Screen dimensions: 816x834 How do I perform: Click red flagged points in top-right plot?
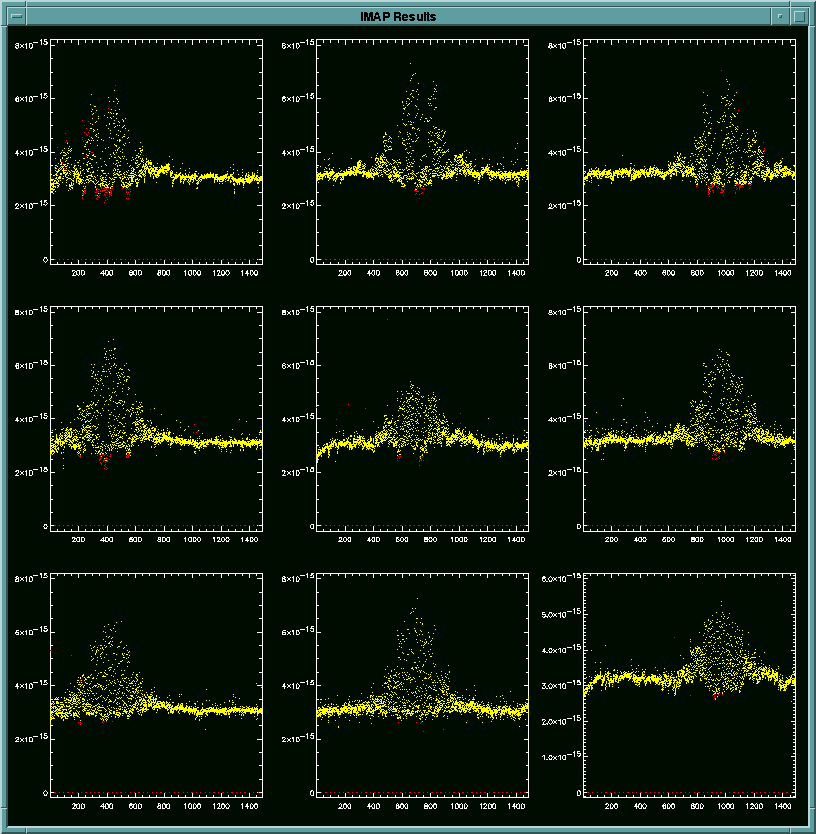715,187
